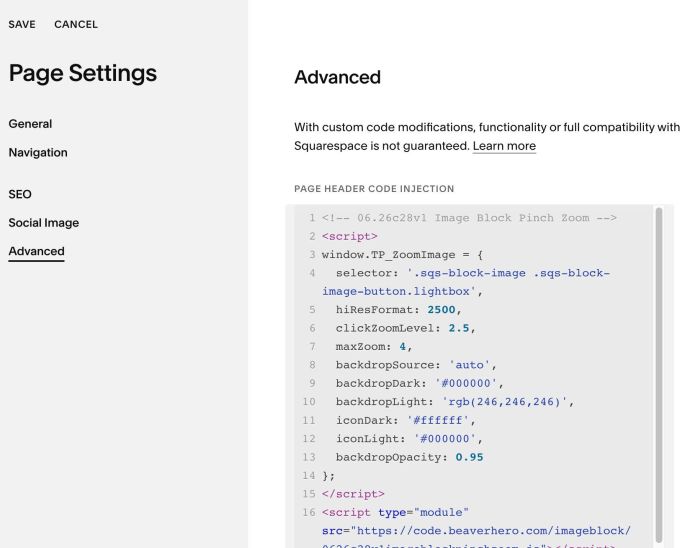Viewport: 700px width, 548px height.
Task: Open the Navigation settings tab
Action: point(38,152)
